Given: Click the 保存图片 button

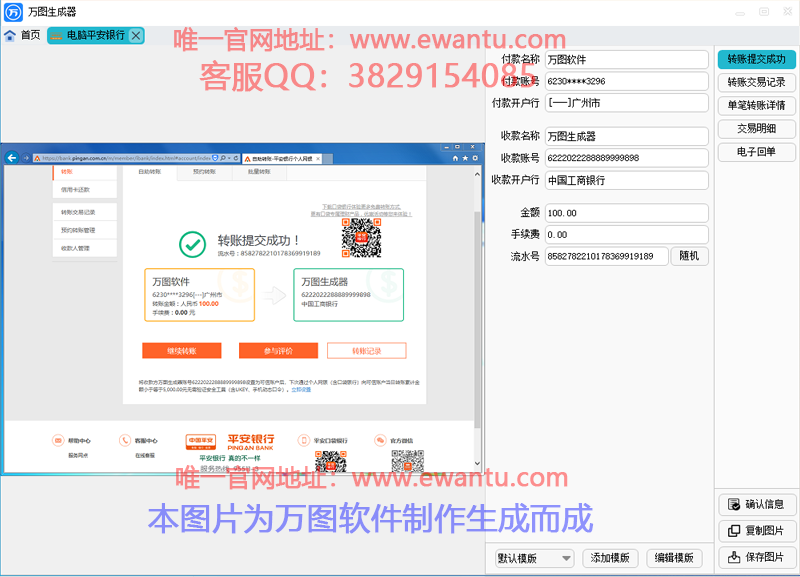Looking at the screenshot, I should tap(757, 557).
